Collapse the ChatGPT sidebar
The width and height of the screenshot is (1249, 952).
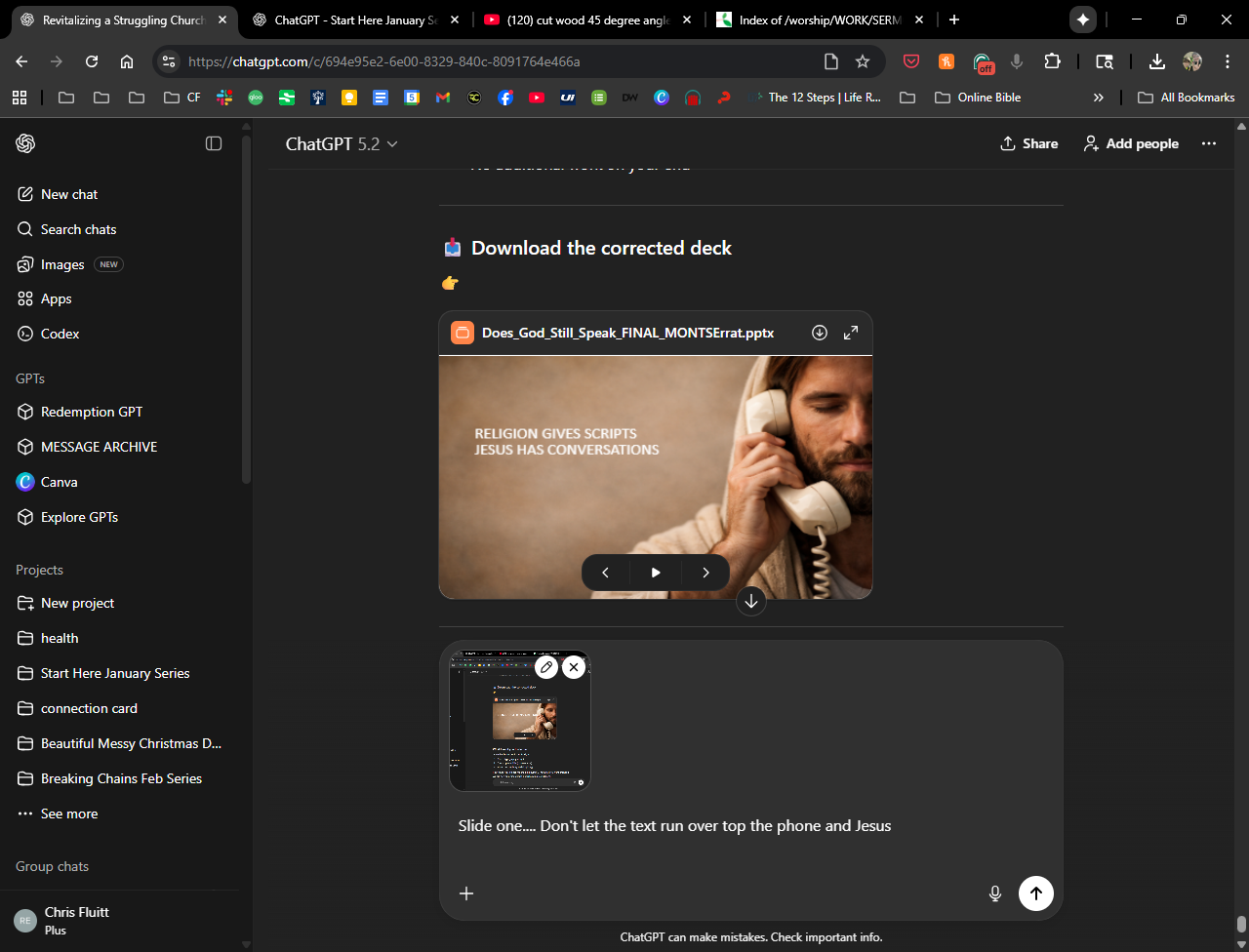214,143
